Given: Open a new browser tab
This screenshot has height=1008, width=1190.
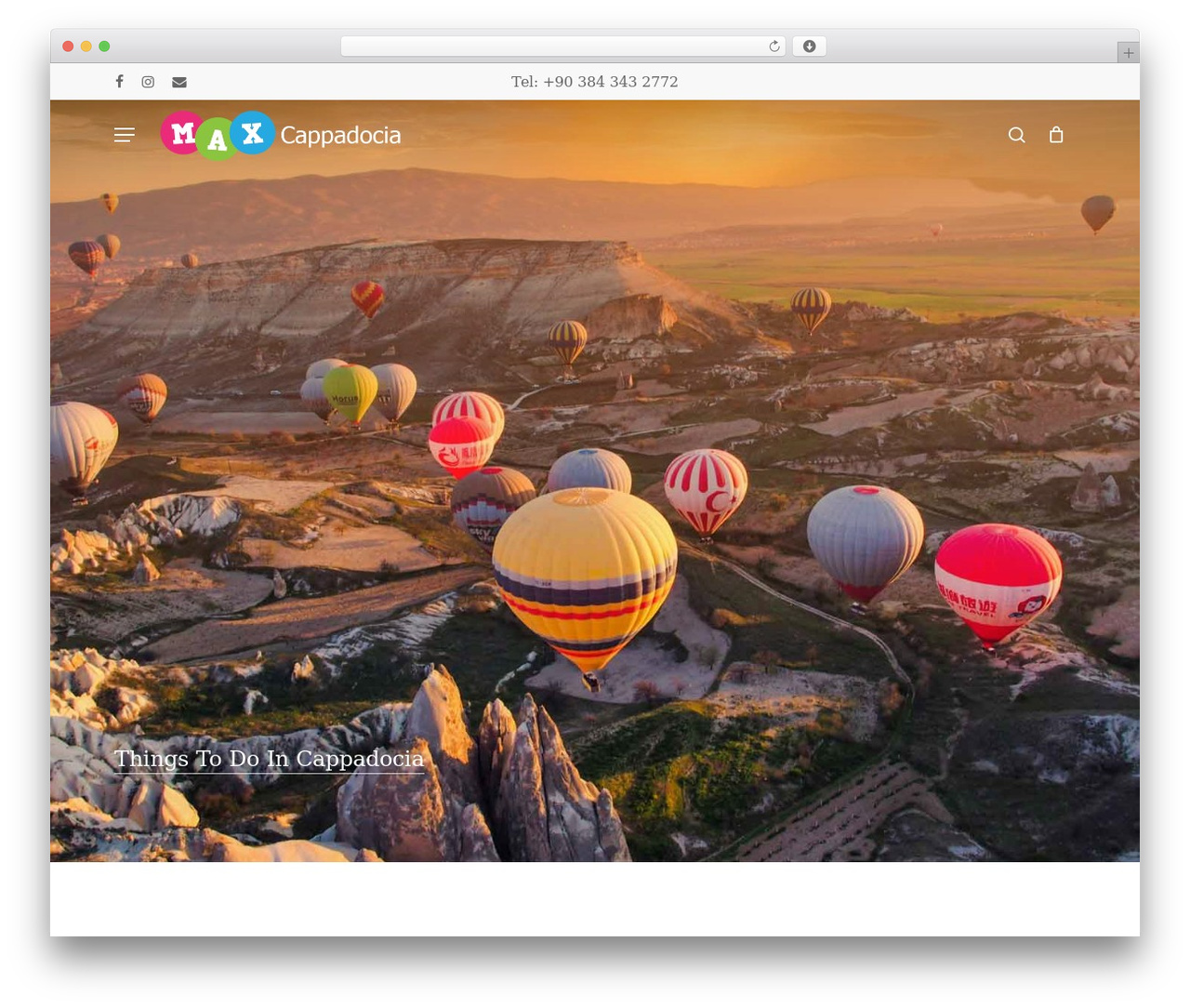Looking at the screenshot, I should [1128, 53].
